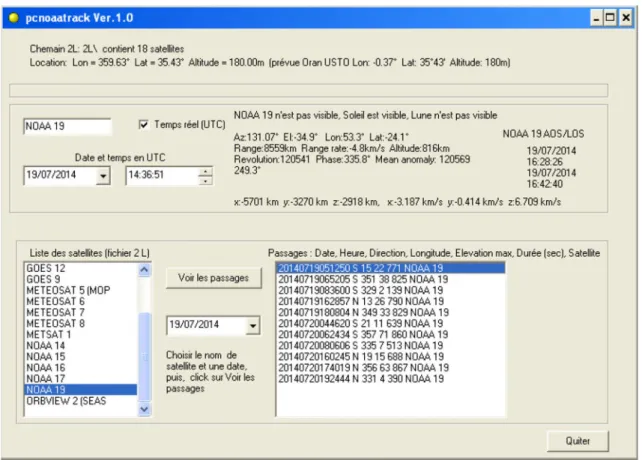Viewport: 642px width, 460px height.
Task: Open the Date et temps en UTC date dropdown
Action: pos(103,176)
